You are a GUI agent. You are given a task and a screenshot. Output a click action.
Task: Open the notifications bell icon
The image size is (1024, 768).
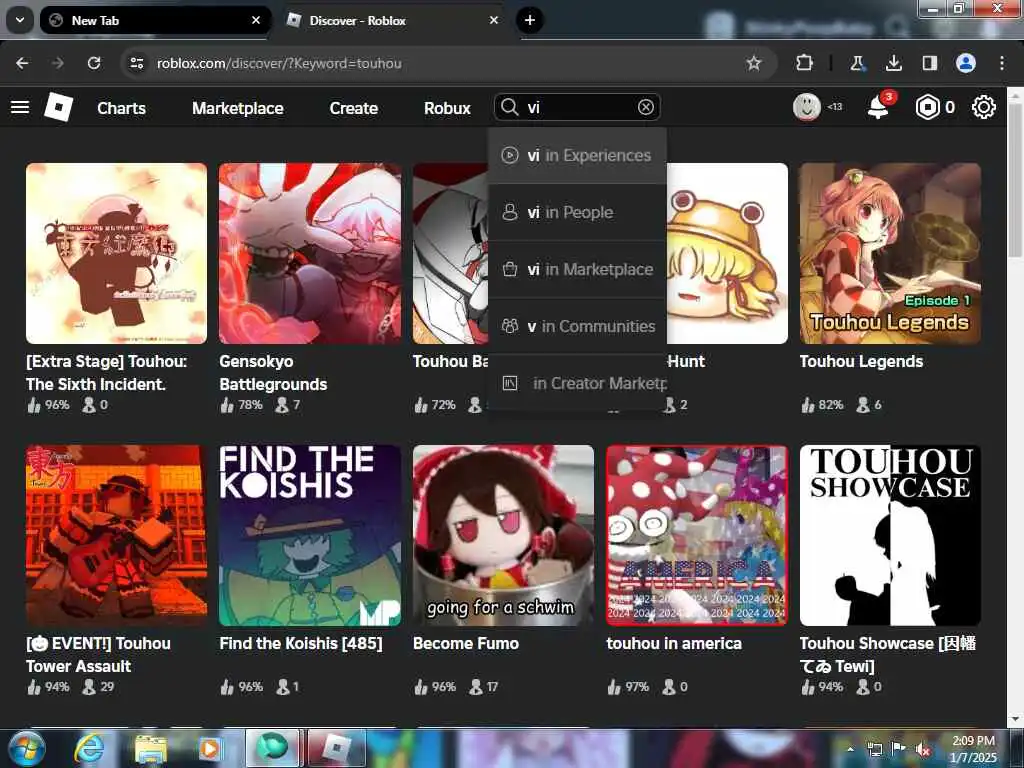878,107
